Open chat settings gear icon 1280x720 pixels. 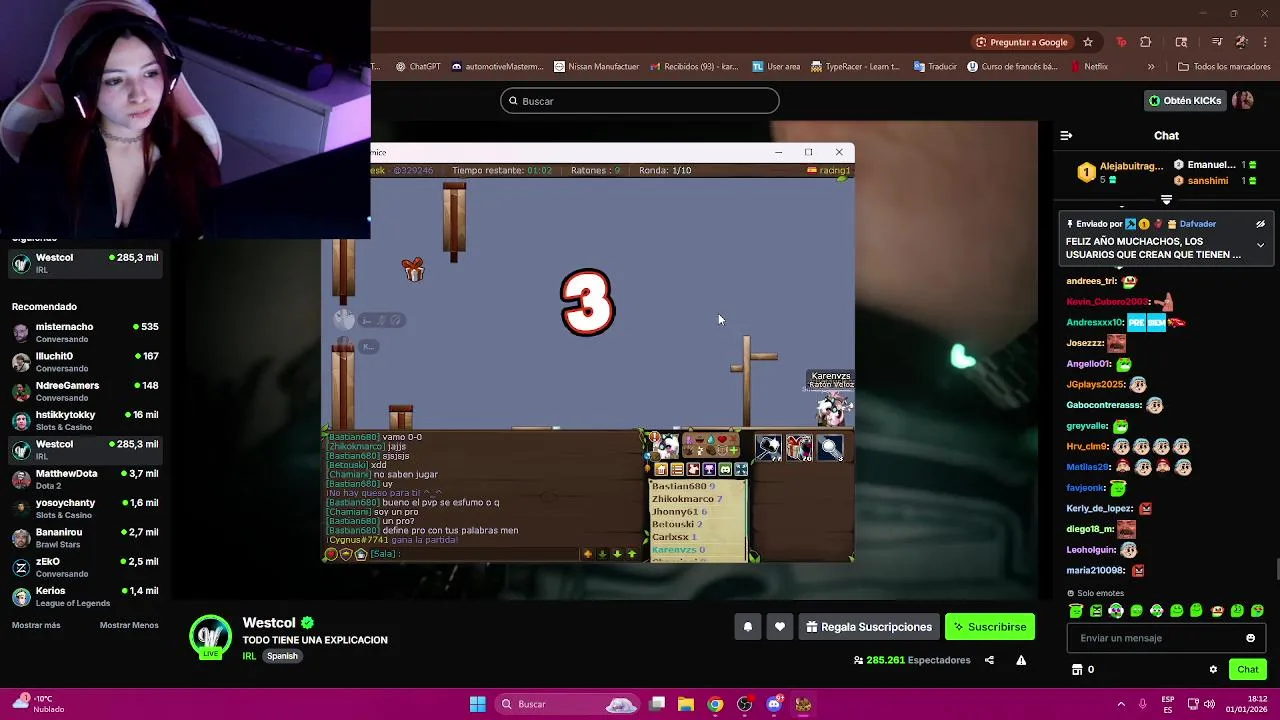(x=1213, y=670)
